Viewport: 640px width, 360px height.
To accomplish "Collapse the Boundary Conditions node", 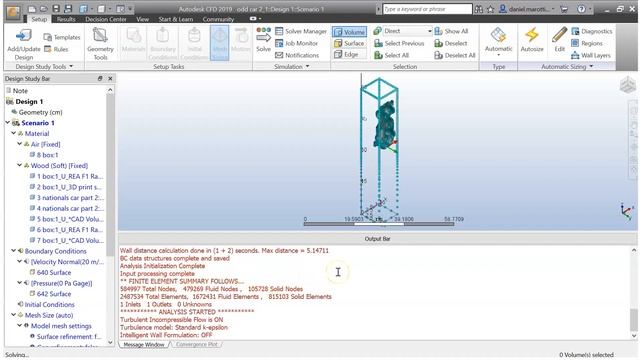I will [13, 251].
